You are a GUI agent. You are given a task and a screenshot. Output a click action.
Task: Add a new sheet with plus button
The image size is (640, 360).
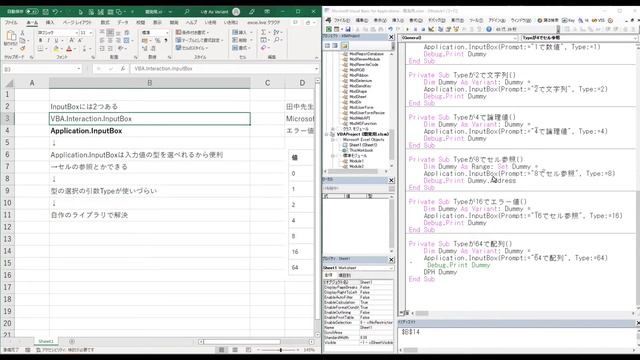pos(72,341)
